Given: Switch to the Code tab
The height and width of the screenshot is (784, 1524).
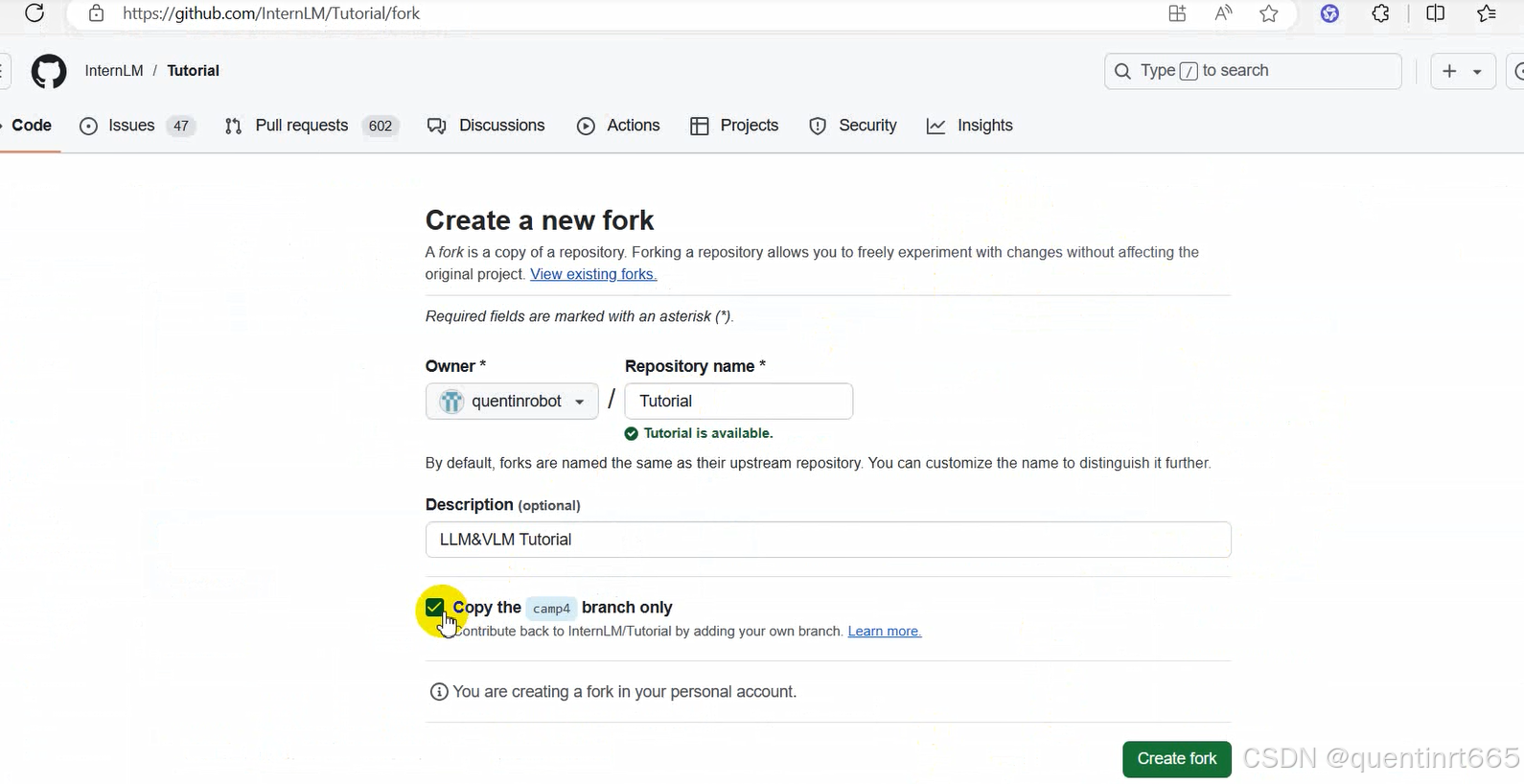Looking at the screenshot, I should point(32,126).
